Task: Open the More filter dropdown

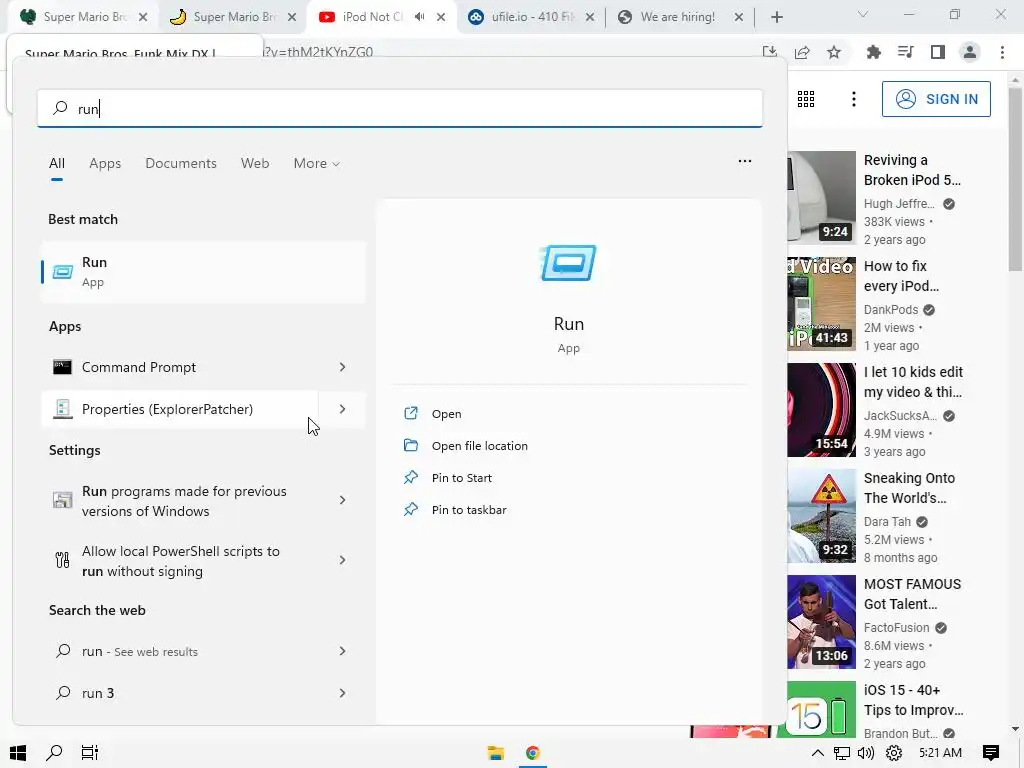Action: (x=317, y=163)
